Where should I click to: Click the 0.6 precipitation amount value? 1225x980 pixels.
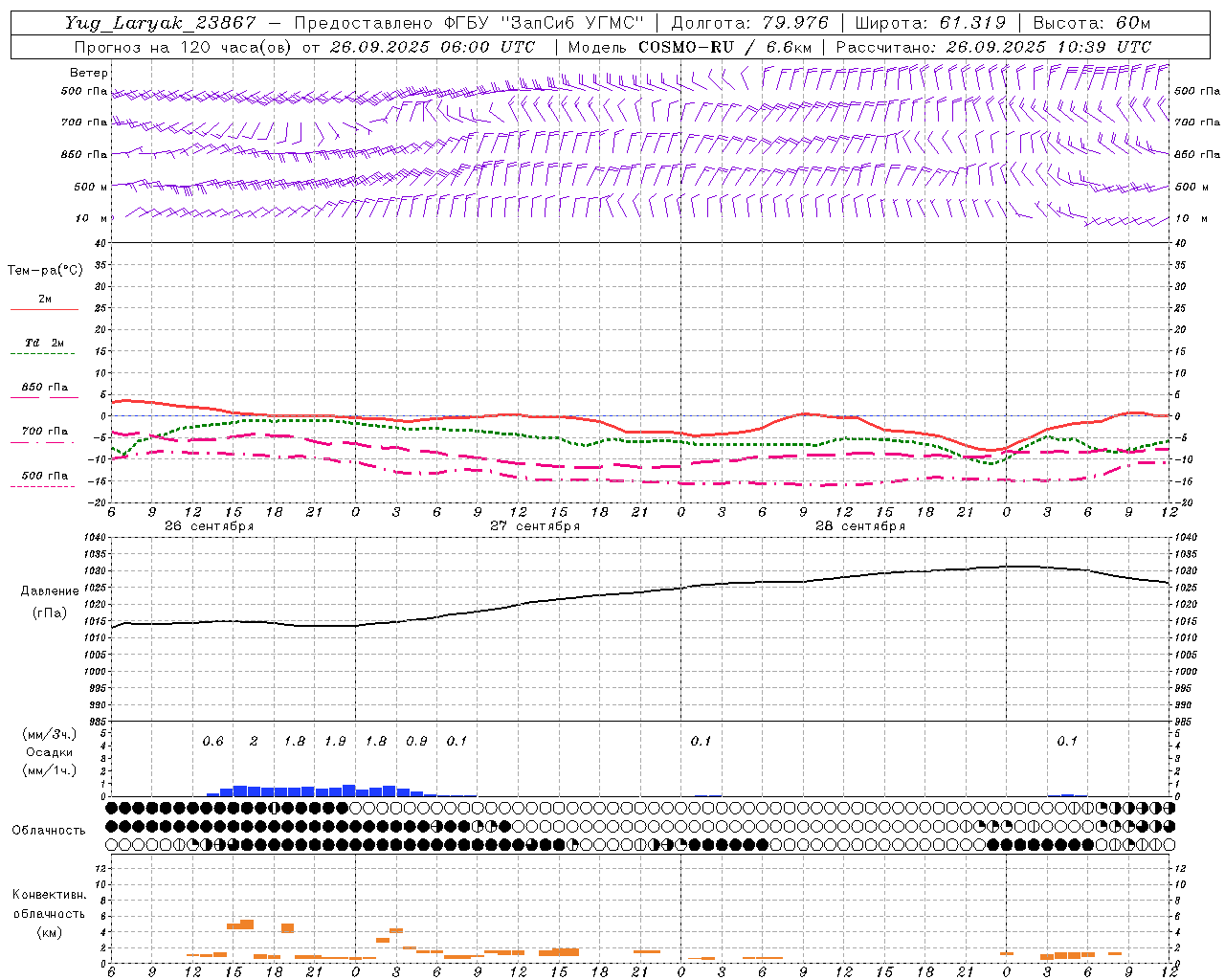[212, 741]
